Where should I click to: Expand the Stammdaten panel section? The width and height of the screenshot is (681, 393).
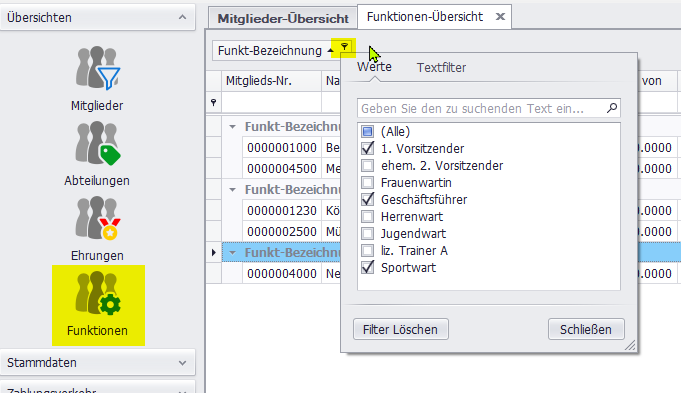tap(182, 363)
